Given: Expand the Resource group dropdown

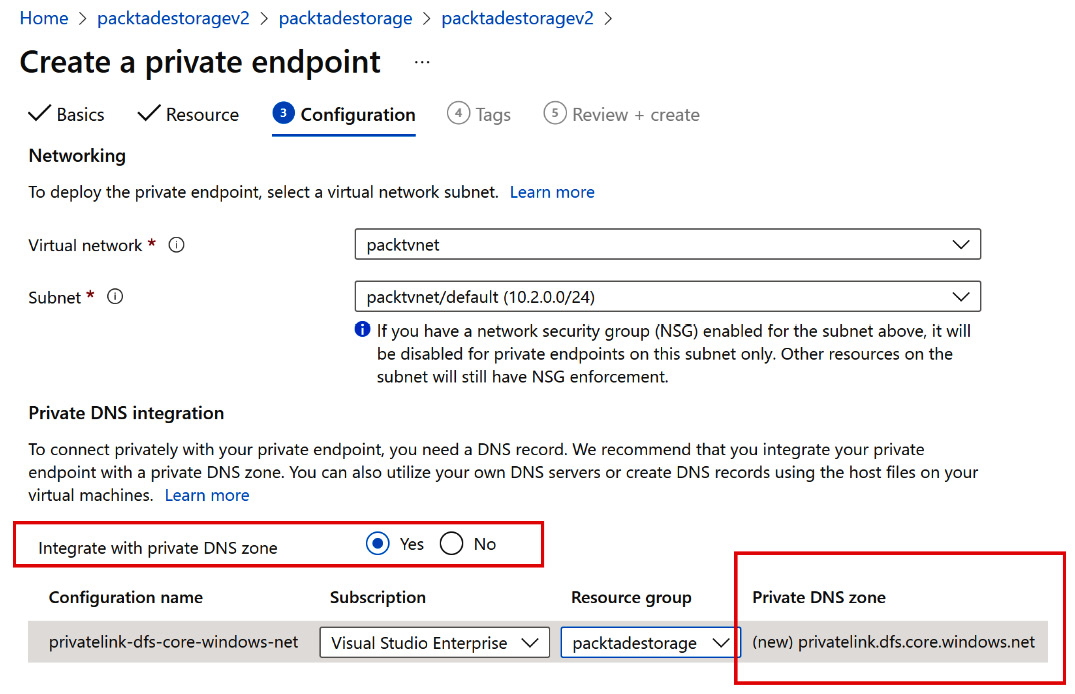Looking at the screenshot, I should click(x=647, y=643).
